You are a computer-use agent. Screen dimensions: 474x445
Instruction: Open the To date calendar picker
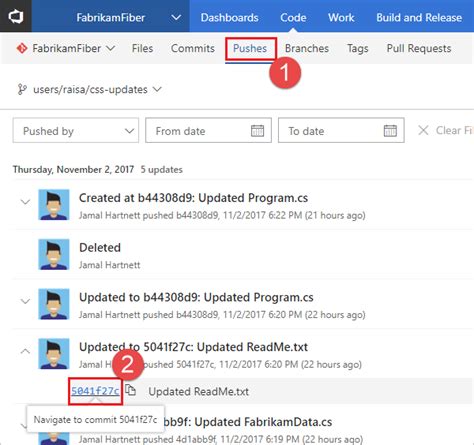[x=390, y=130]
